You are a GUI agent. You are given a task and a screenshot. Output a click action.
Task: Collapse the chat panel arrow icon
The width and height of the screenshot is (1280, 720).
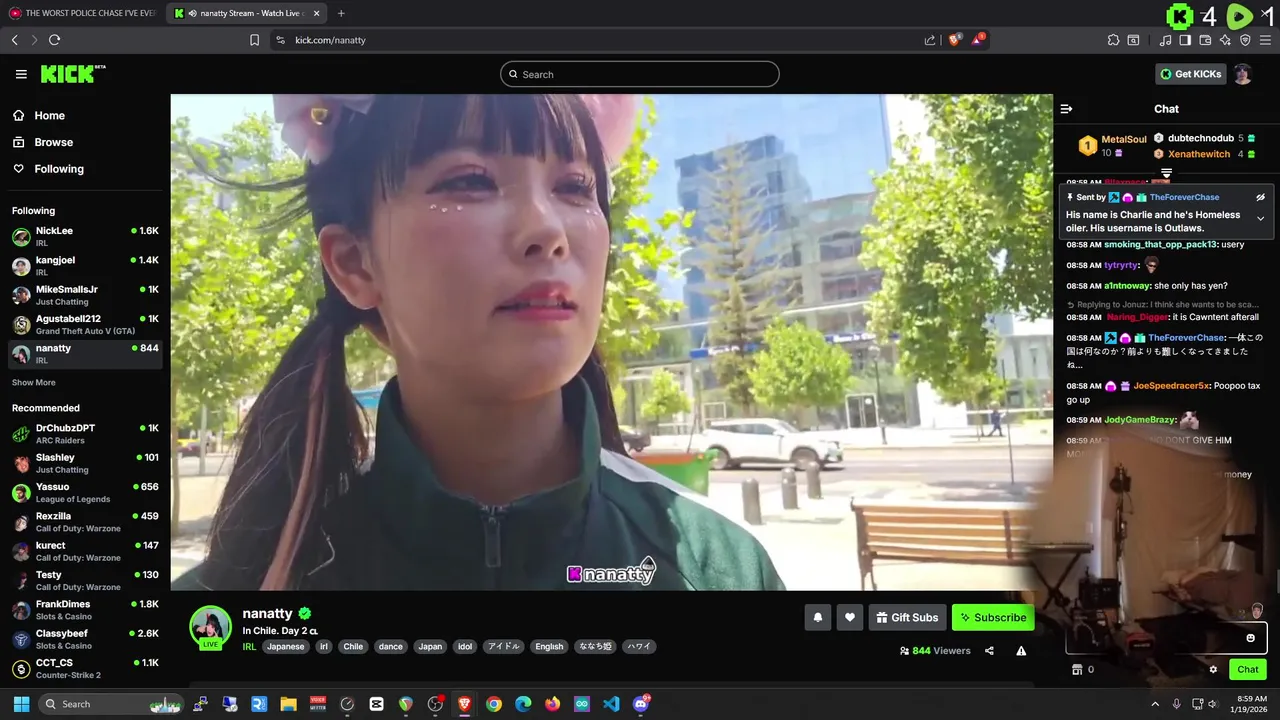[1066, 109]
